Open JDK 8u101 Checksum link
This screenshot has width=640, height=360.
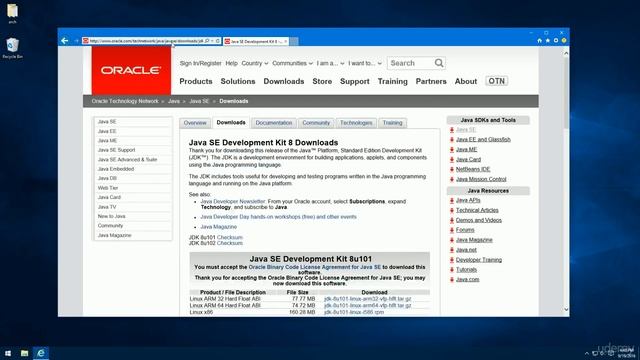tap(230, 237)
